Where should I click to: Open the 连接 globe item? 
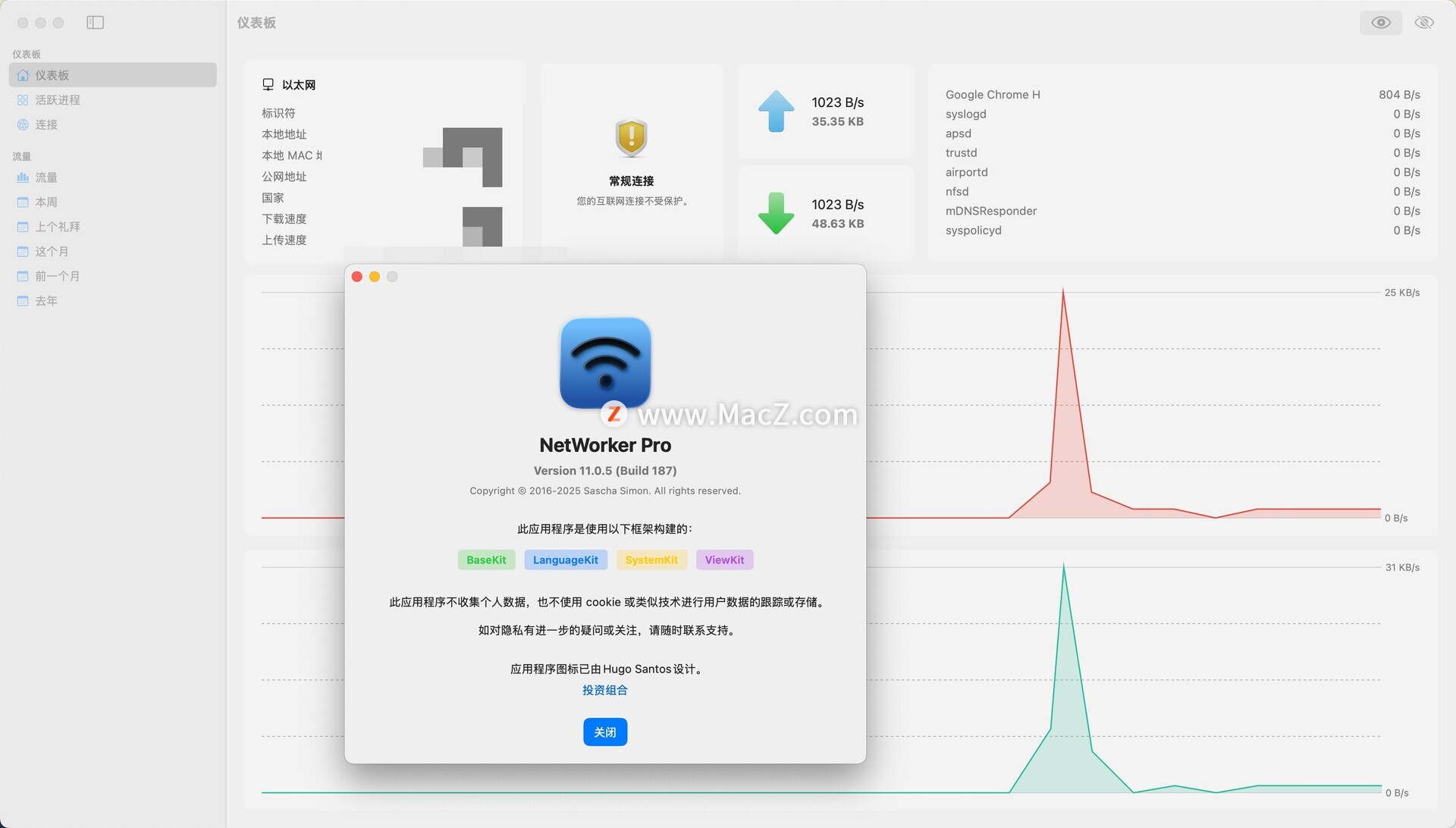(45, 124)
